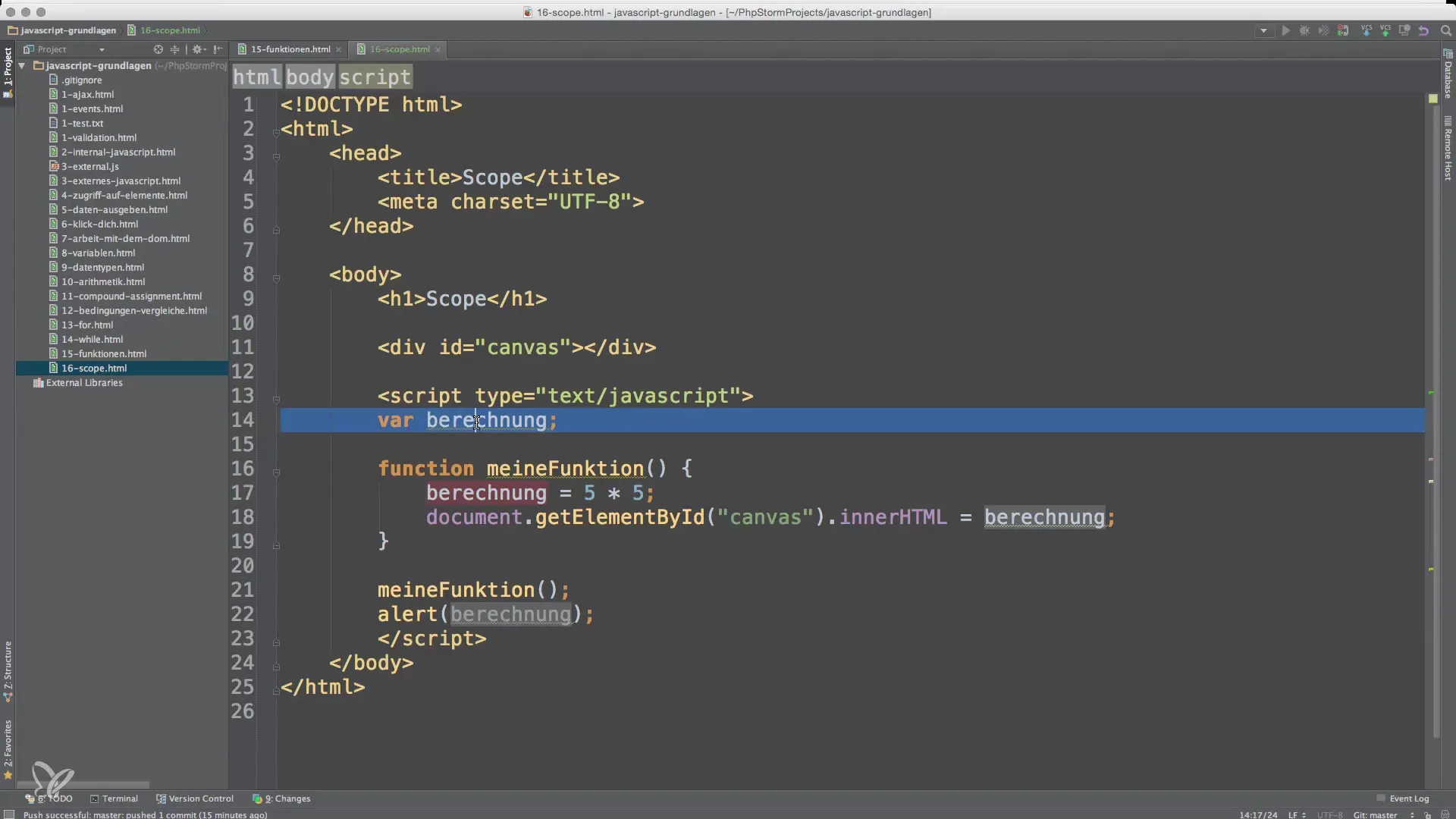Click UTF-8 encoding indicator
The height and width of the screenshot is (819, 1456).
(1329, 814)
